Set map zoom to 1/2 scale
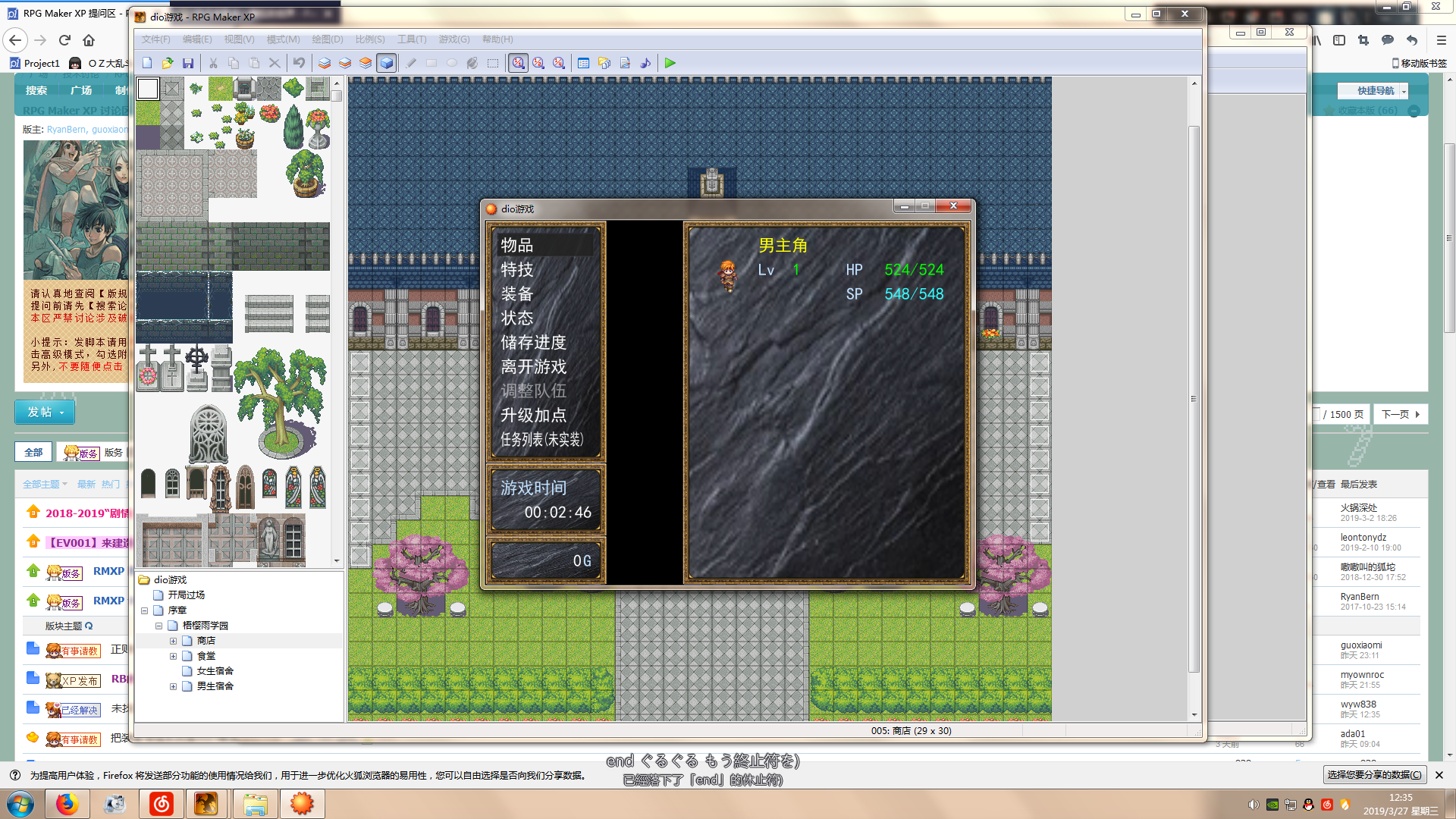Screen dimensions: 1456x819 coord(538,63)
